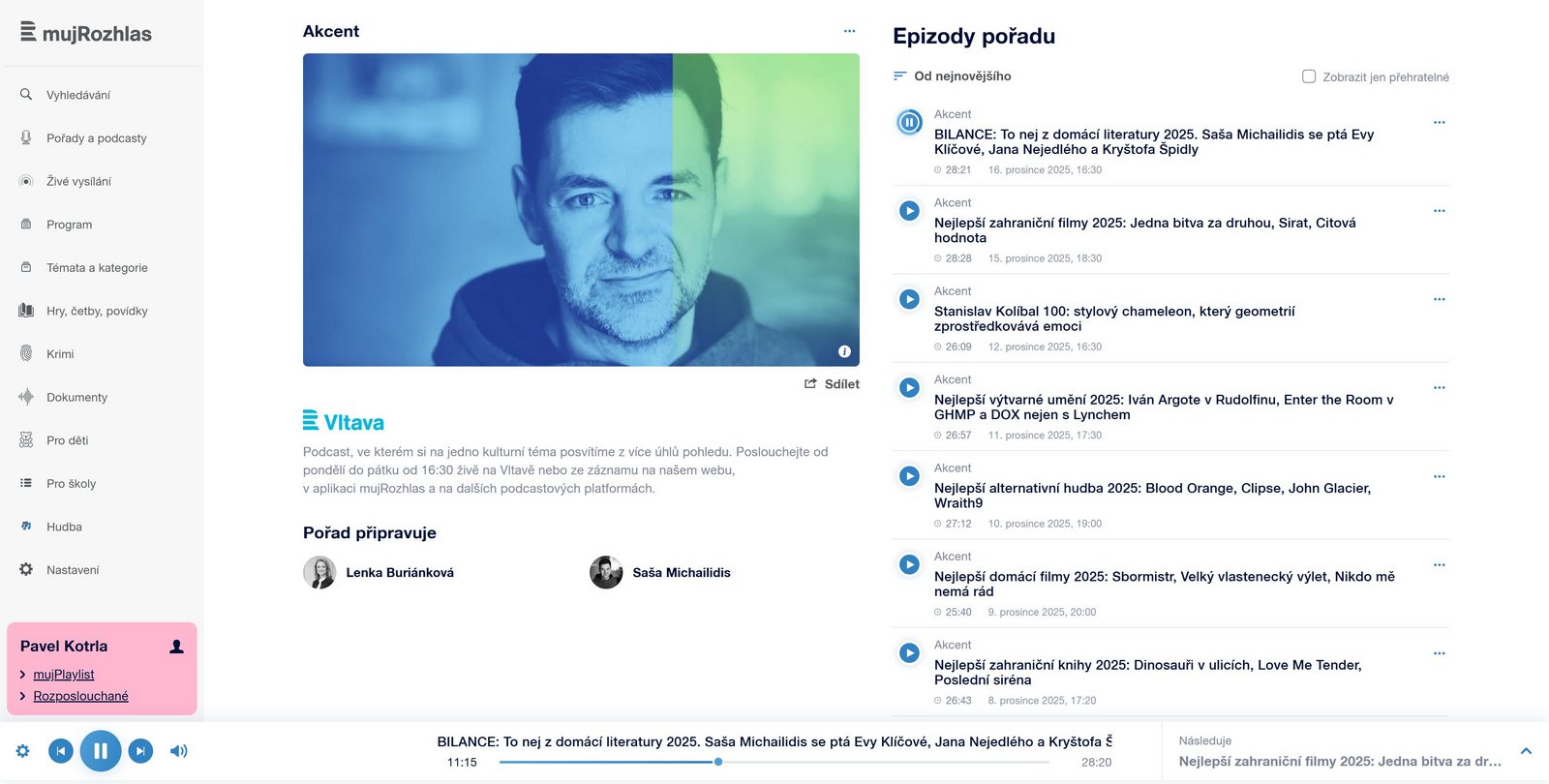
Task: Mute the player volume speaker icon
Action: (179, 751)
